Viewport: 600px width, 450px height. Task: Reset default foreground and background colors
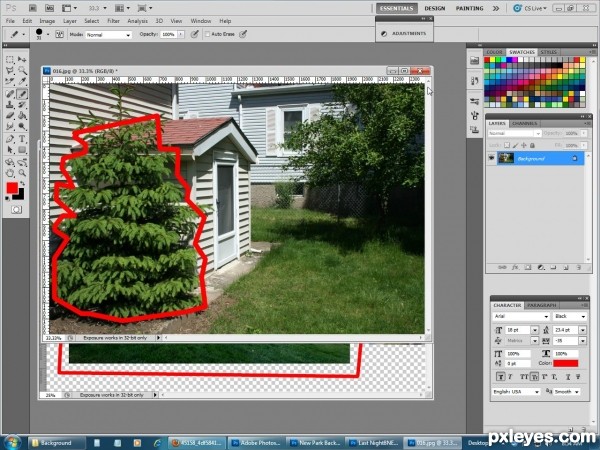pos(8,198)
